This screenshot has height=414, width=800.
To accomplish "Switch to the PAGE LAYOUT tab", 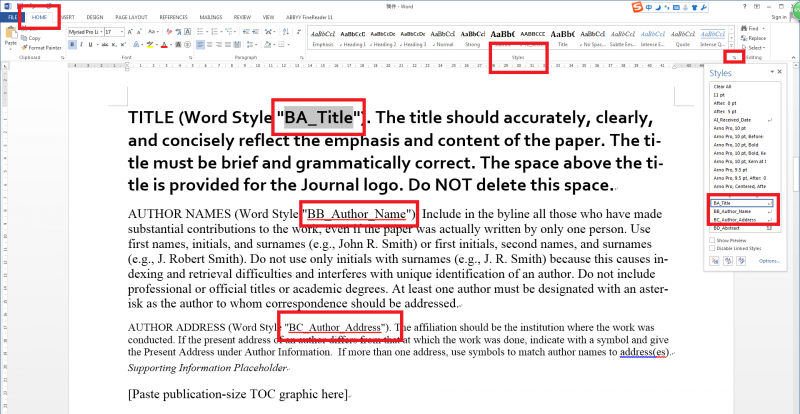I will 131,17.
